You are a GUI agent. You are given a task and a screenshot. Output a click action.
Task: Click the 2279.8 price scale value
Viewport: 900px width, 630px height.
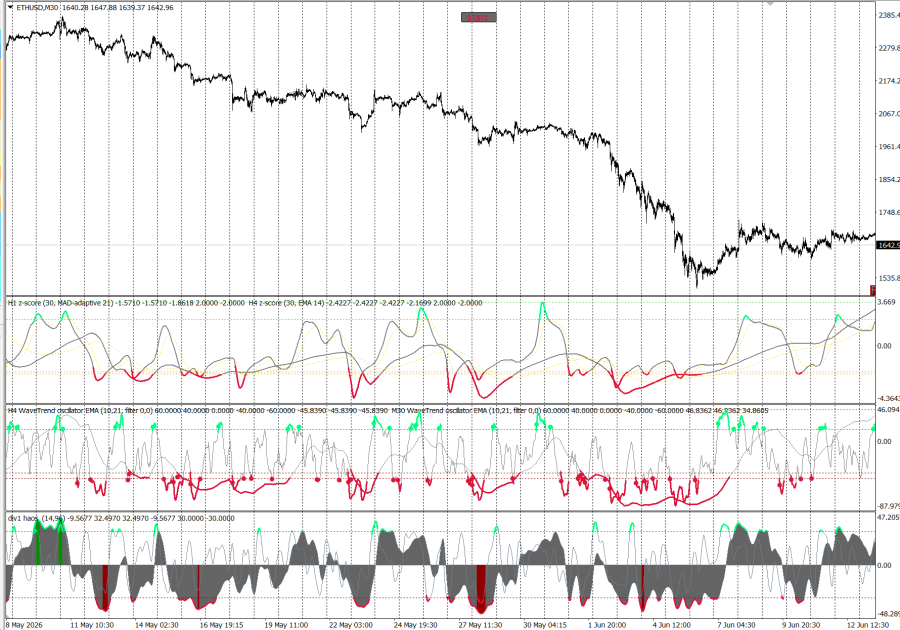[x=889, y=48]
